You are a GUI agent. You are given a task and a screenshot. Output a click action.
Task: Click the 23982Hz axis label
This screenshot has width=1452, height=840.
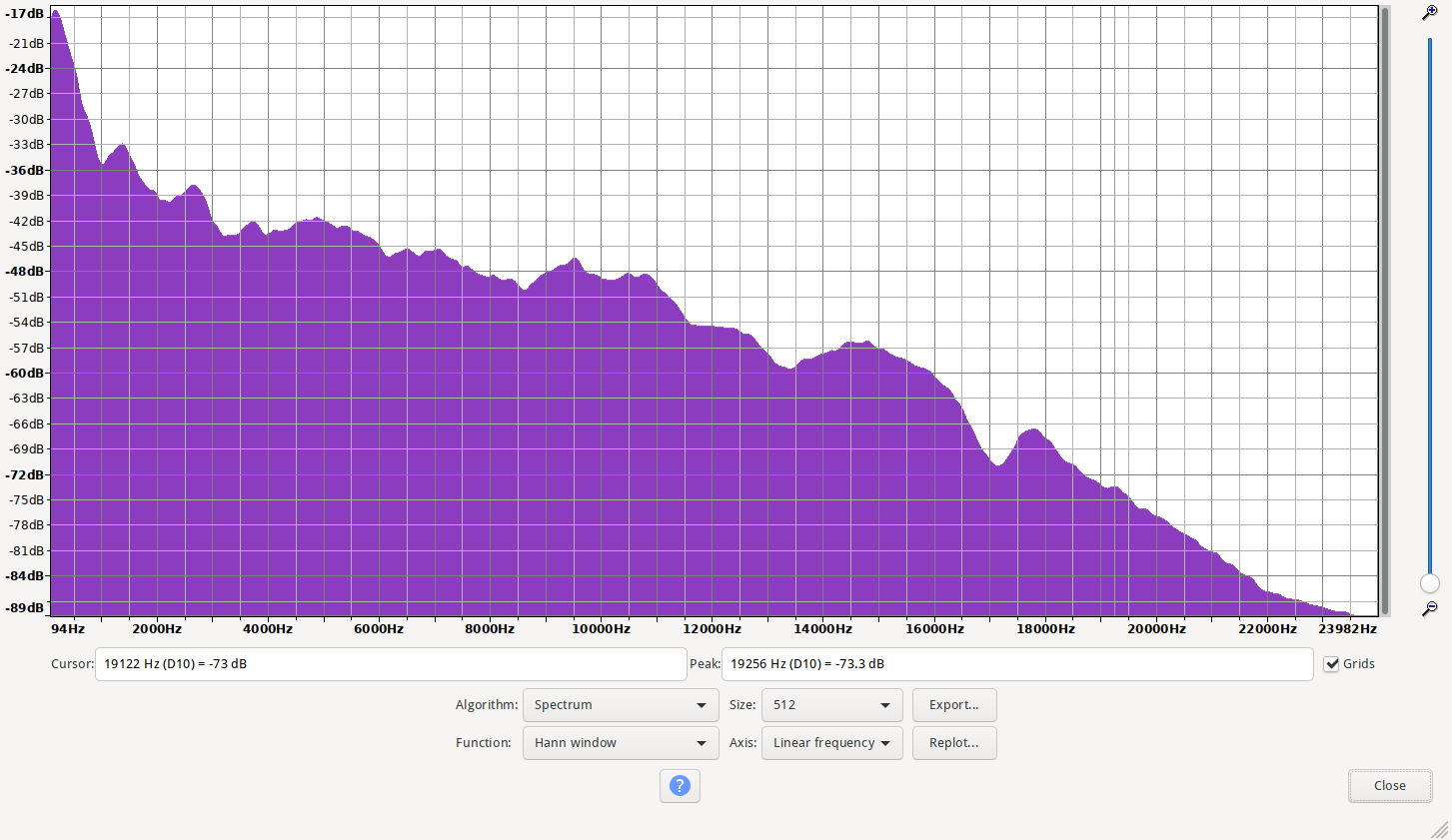coord(1347,629)
